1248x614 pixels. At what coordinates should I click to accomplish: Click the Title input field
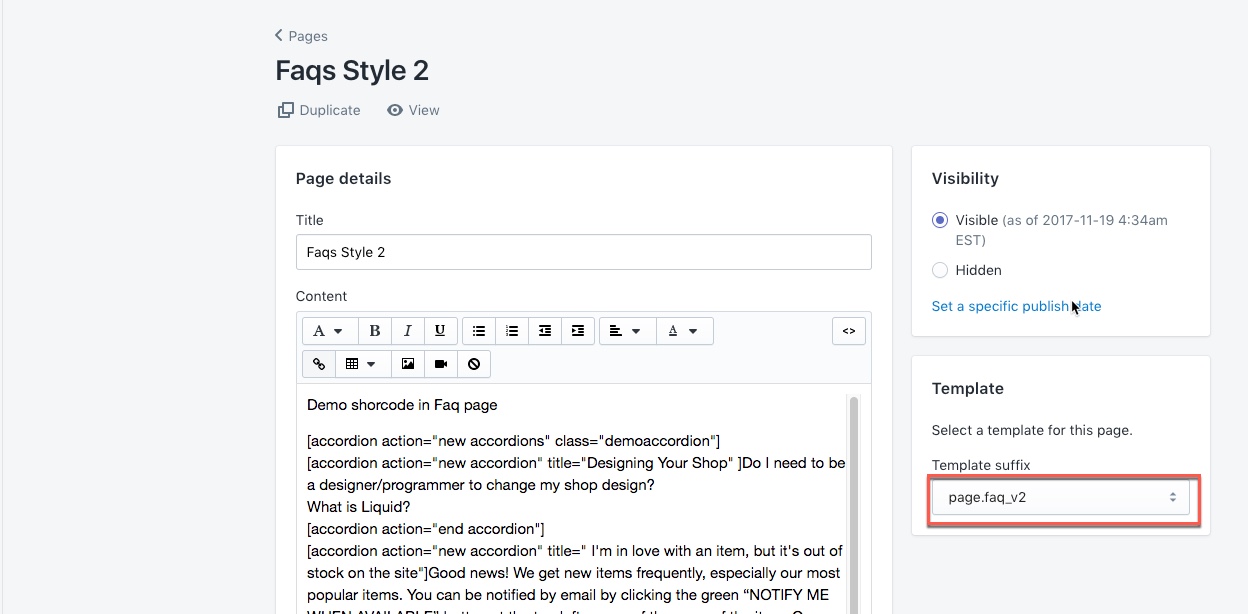583,252
